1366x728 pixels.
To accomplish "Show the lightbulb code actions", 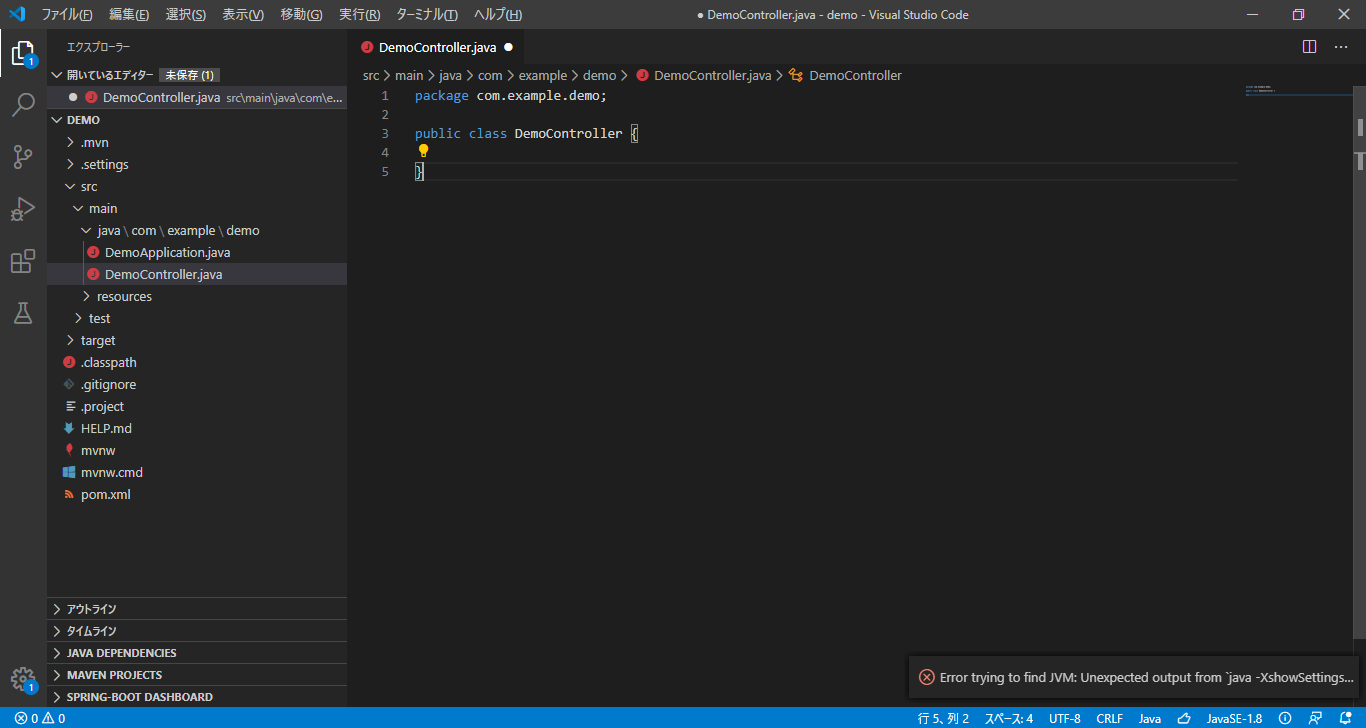I will (423, 151).
